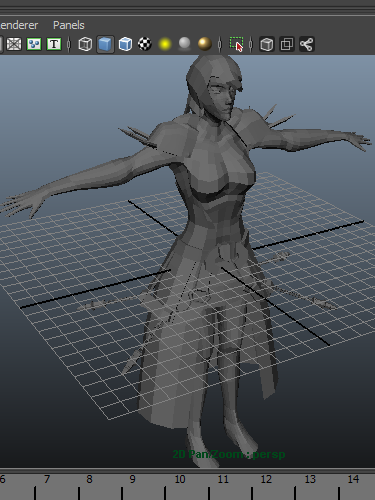Toggle the Safe Title T icon

(54, 44)
